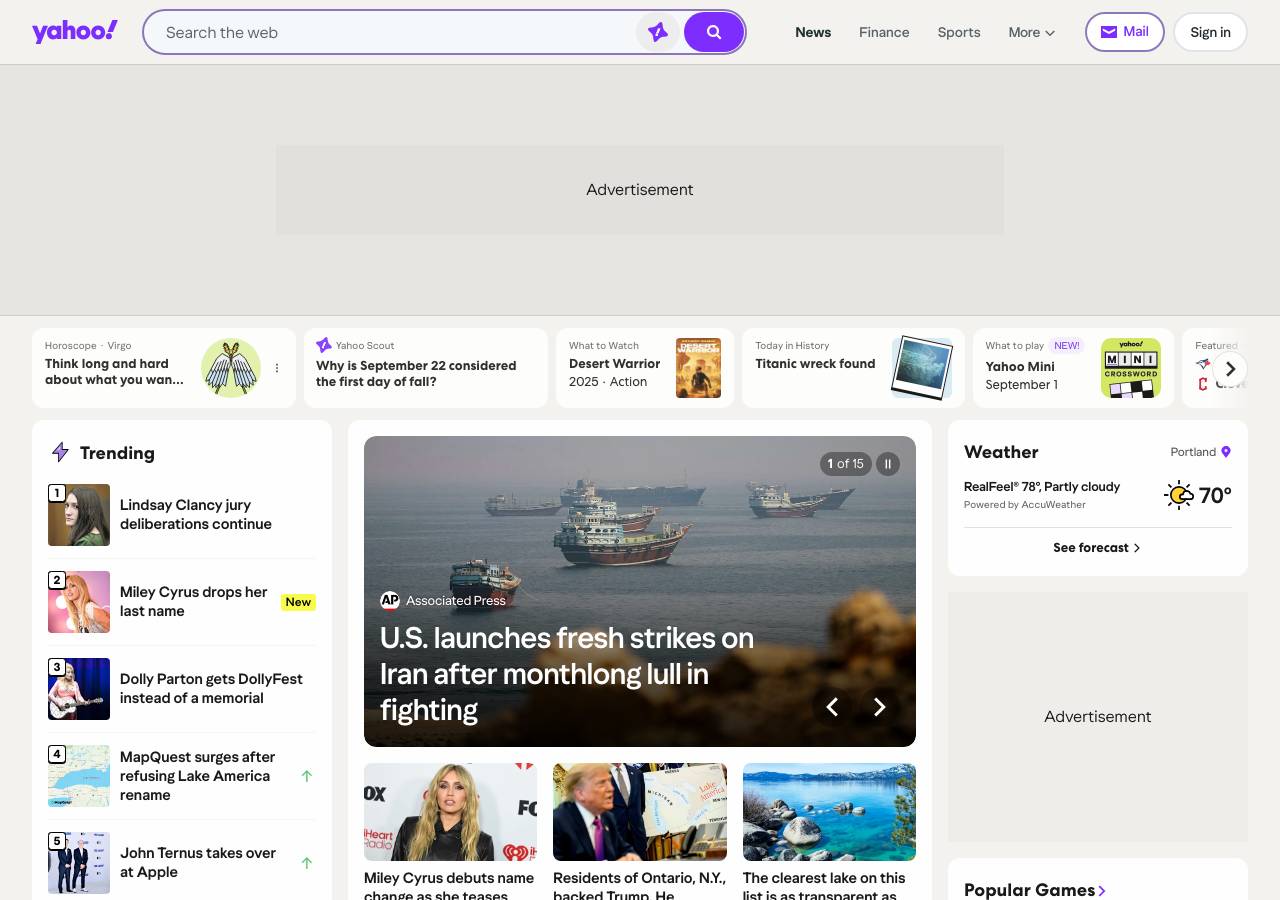Click the Titanic wreck photo icon
Screen dimensions: 1280x900
[x=922, y=367]
